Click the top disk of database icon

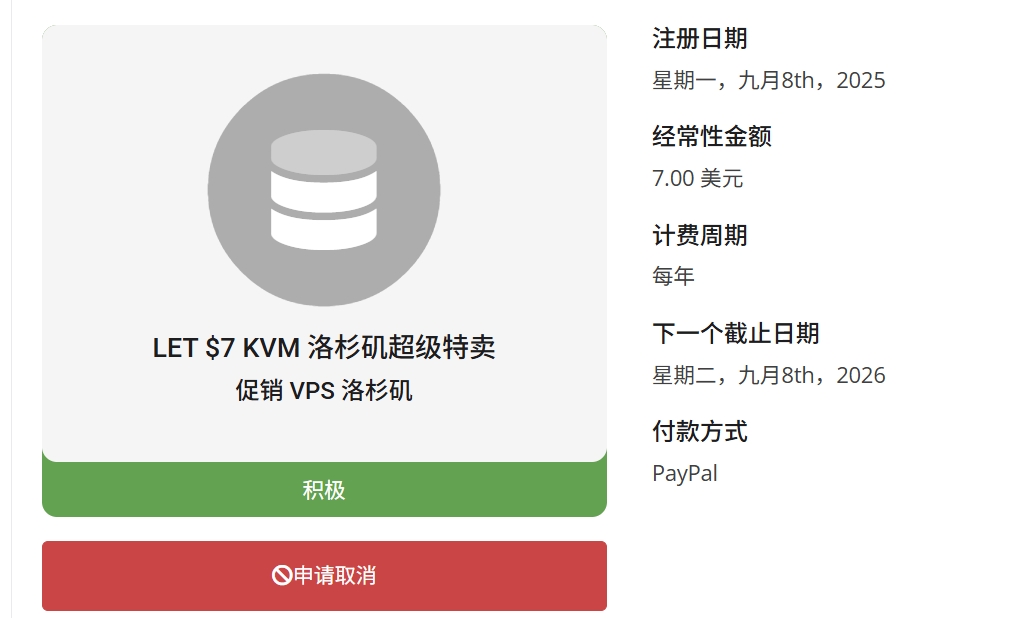324,152
